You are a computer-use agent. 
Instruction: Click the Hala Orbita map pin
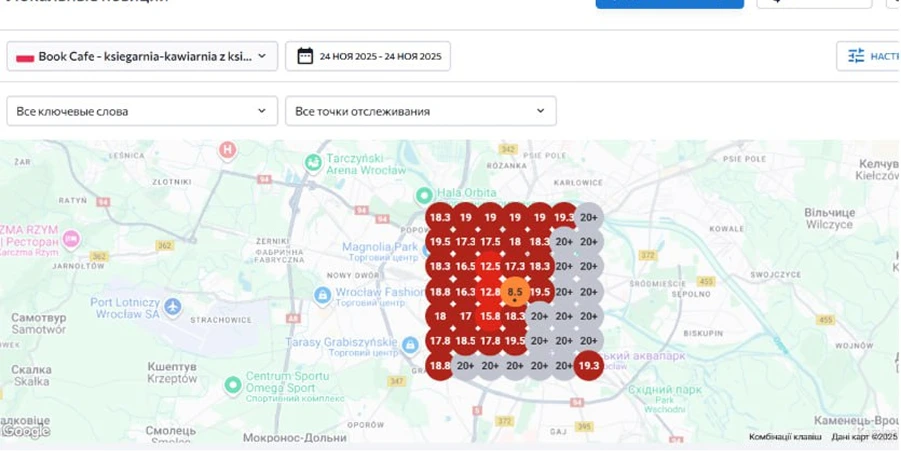424,194
